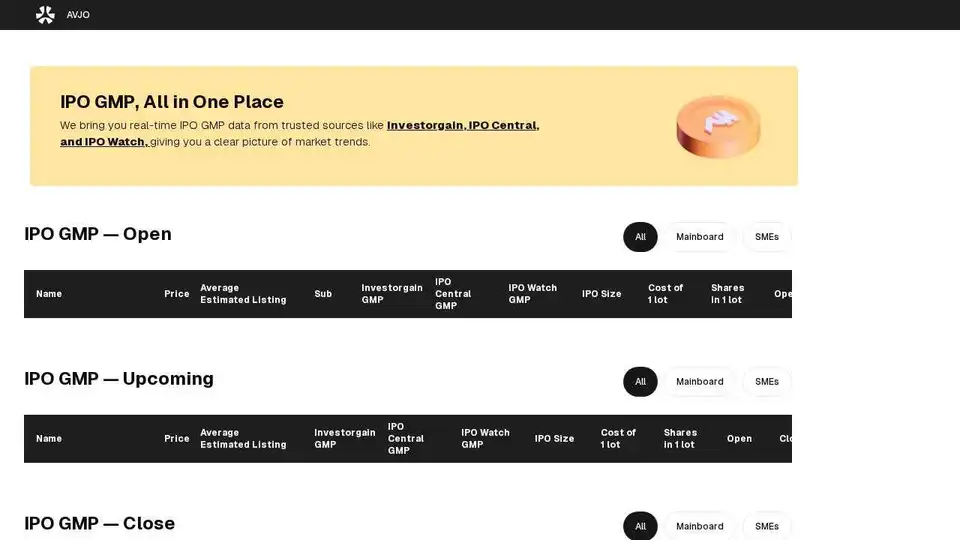Select All filter in Open section
960x540 pixels.
pos(640,237)
